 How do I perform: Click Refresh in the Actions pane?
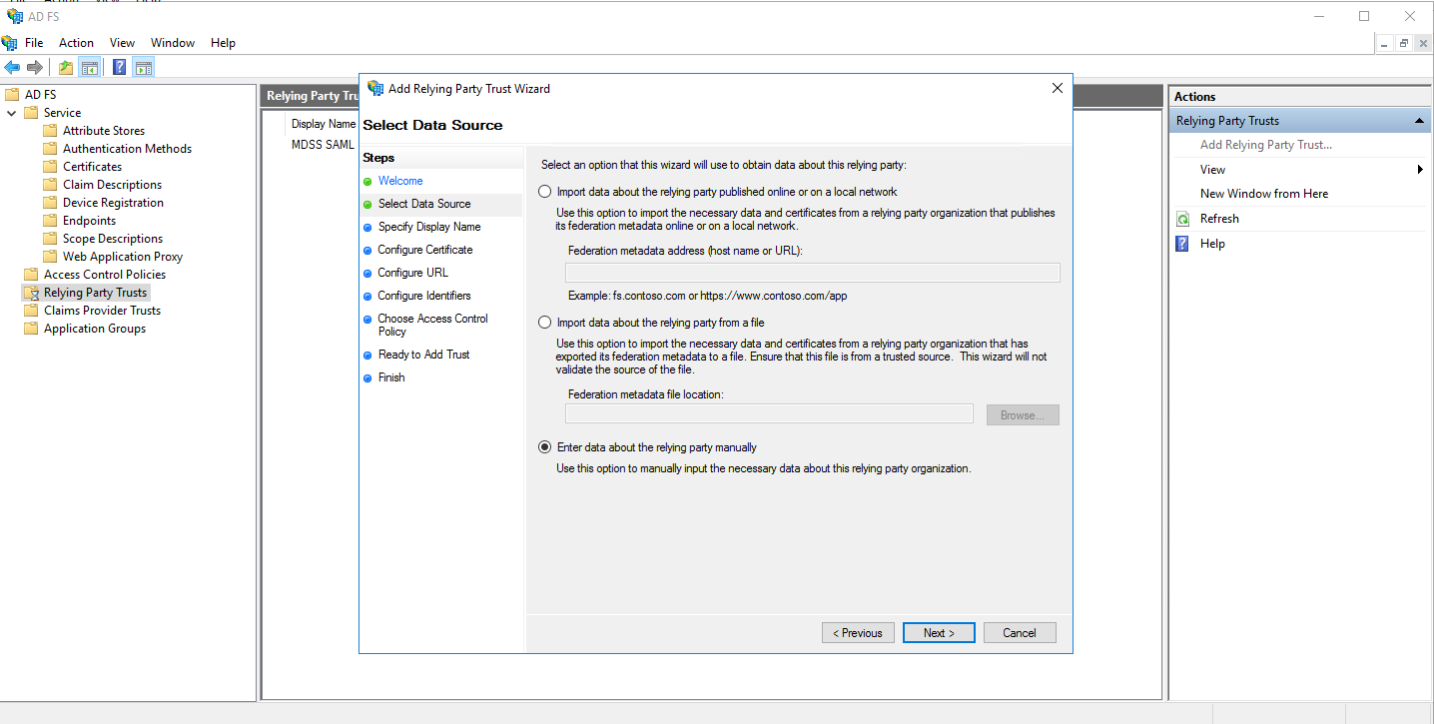pos(1219,219)
